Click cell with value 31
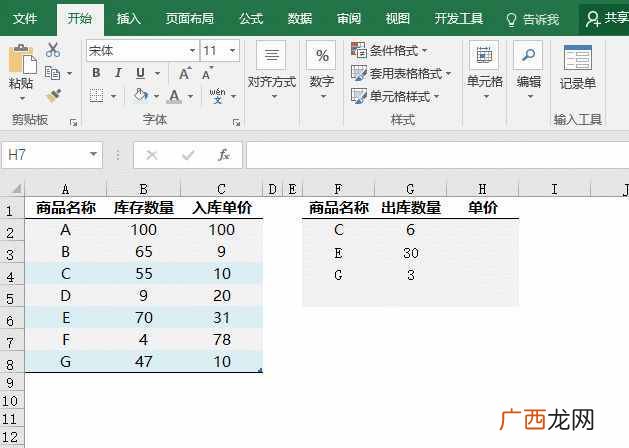Screen dimensions: 629x448 click(222, 318)
